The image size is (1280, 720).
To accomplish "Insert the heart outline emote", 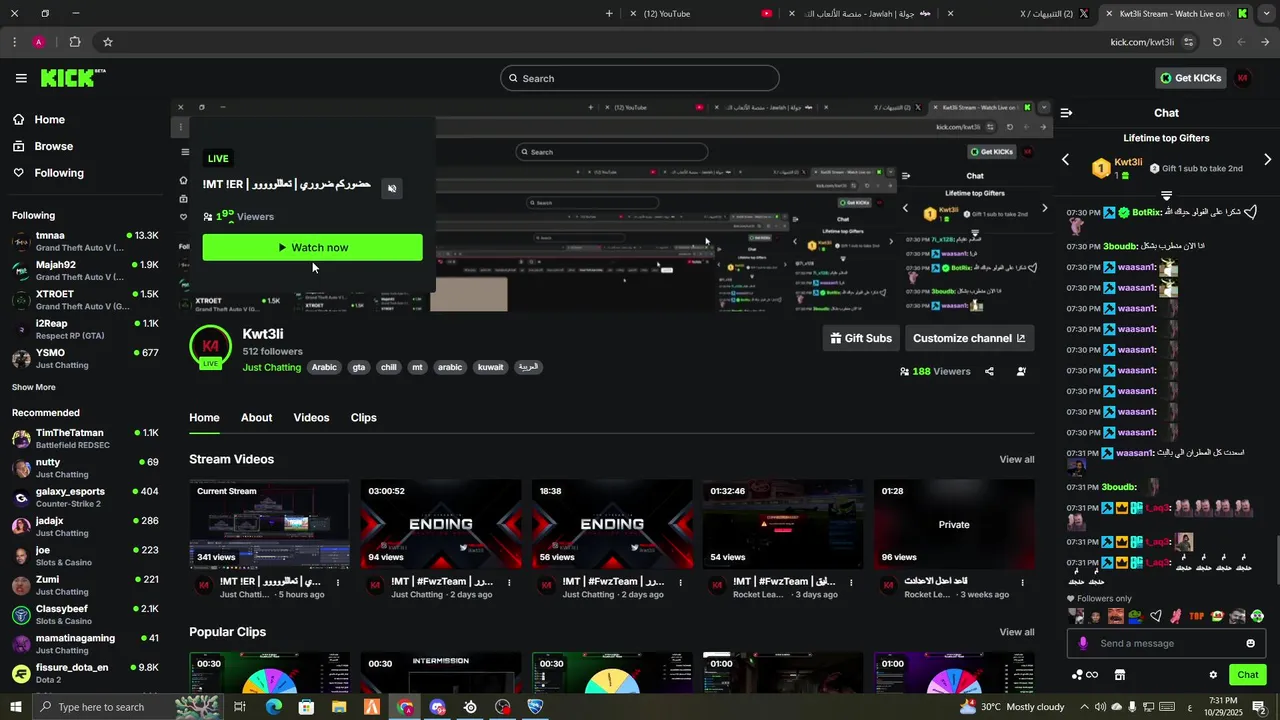I will tap(1156, 616).
